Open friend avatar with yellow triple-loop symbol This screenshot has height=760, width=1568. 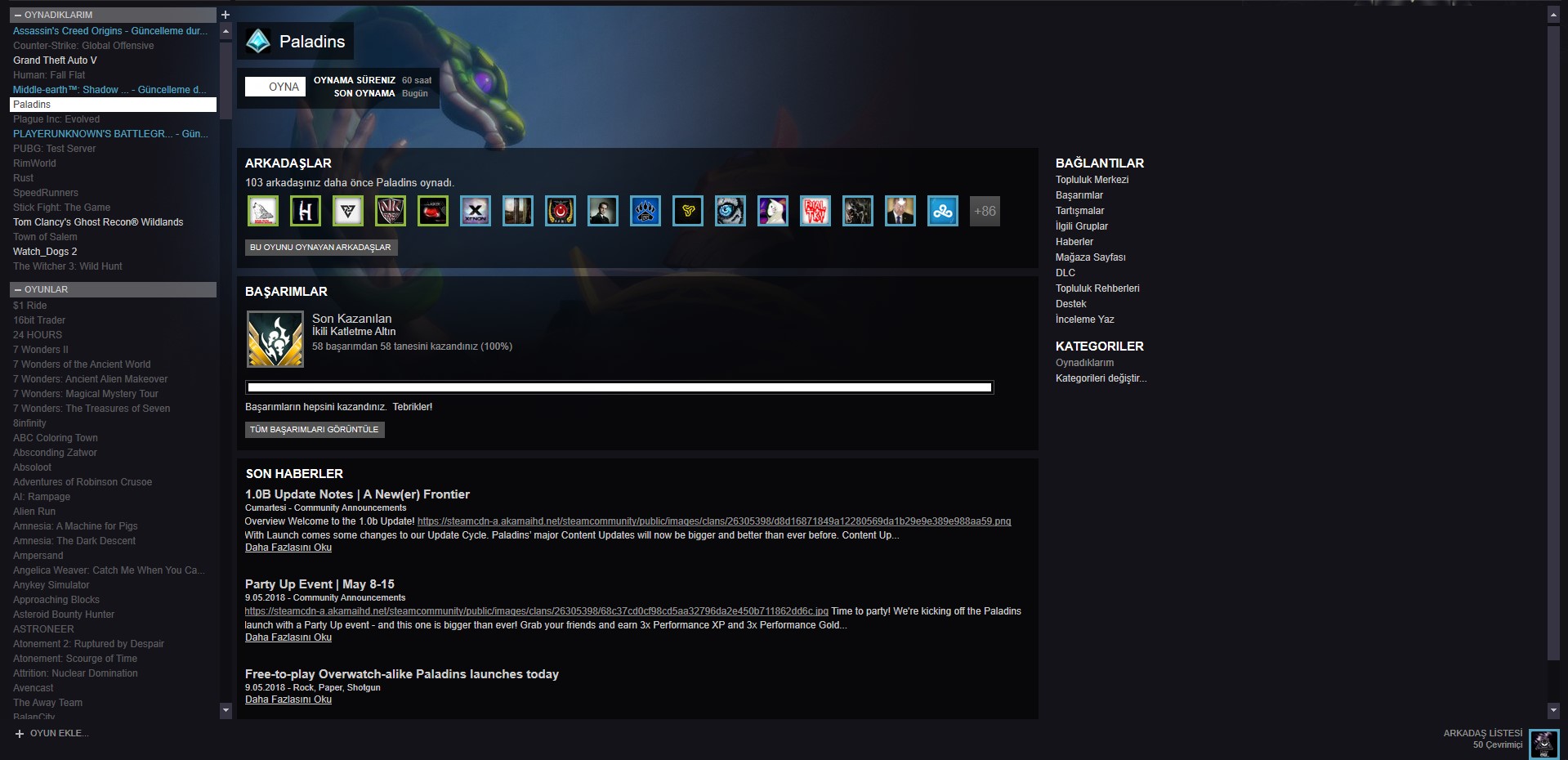(688, 211)
